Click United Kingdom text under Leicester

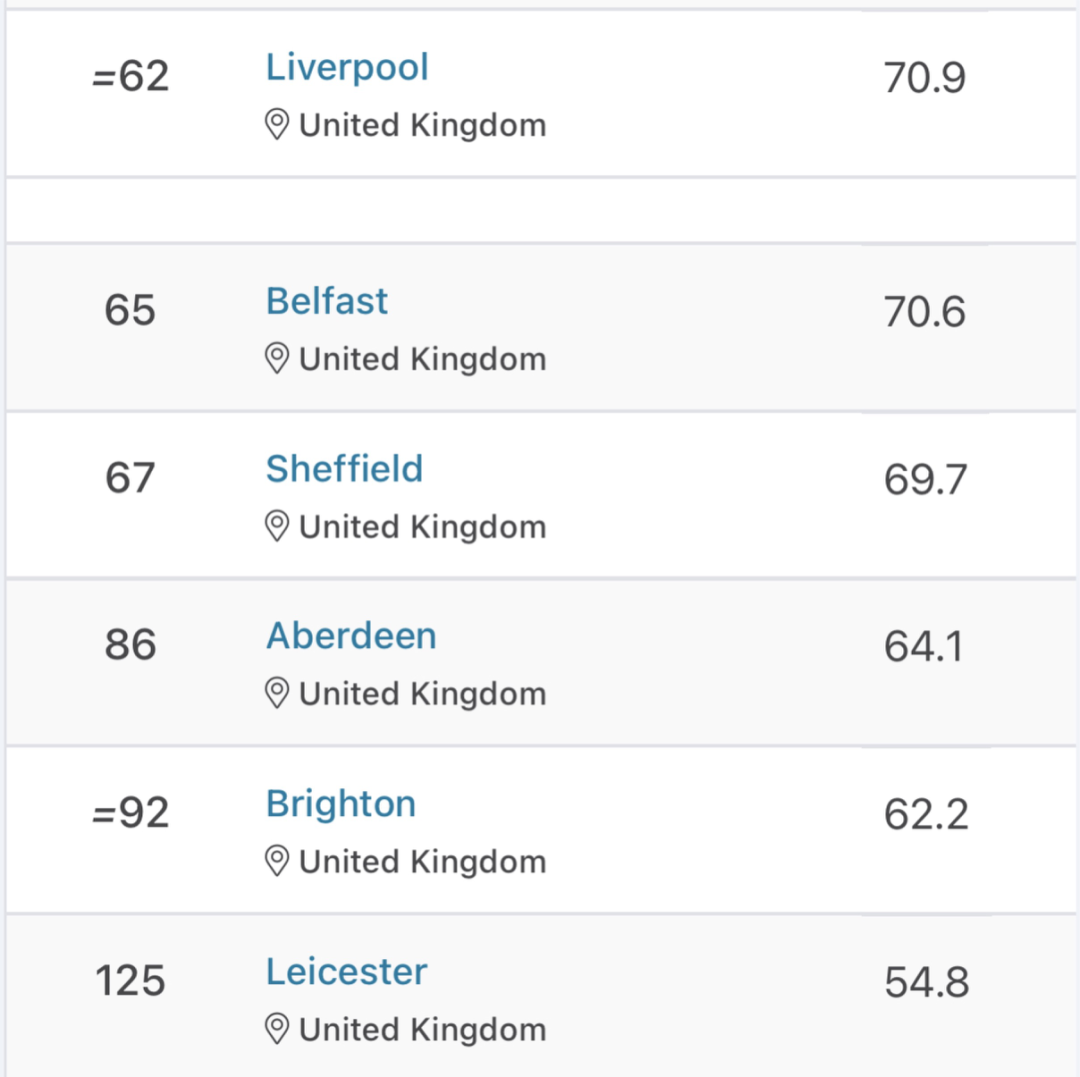click(x=422, y=1030)
